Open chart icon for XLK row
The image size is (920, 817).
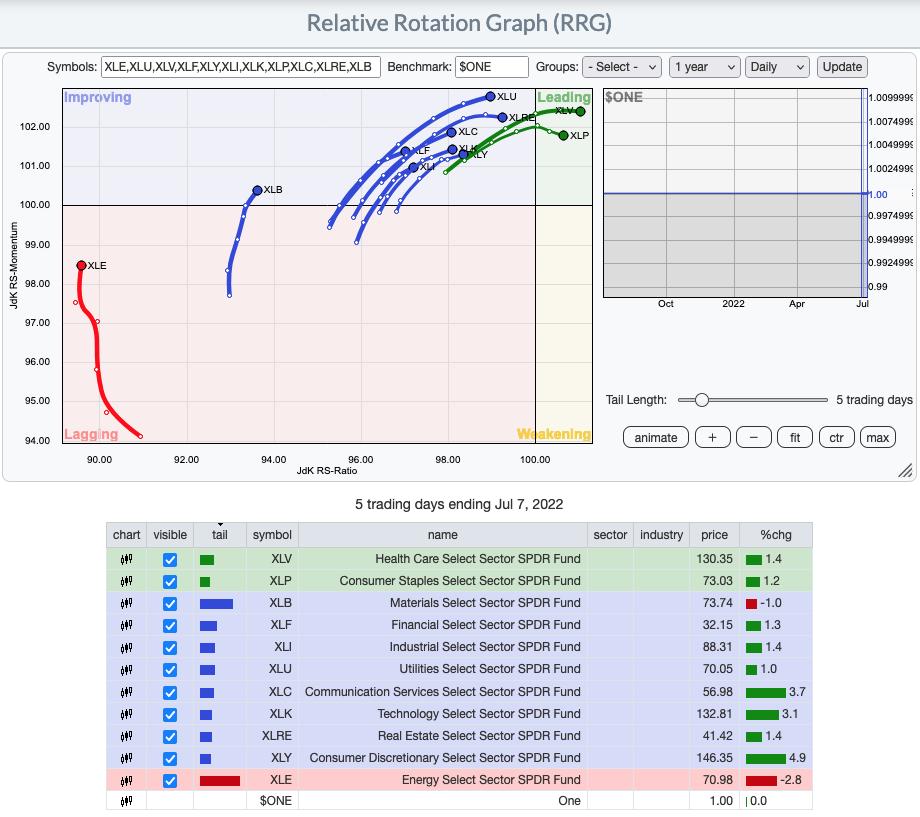coord(126,714)
